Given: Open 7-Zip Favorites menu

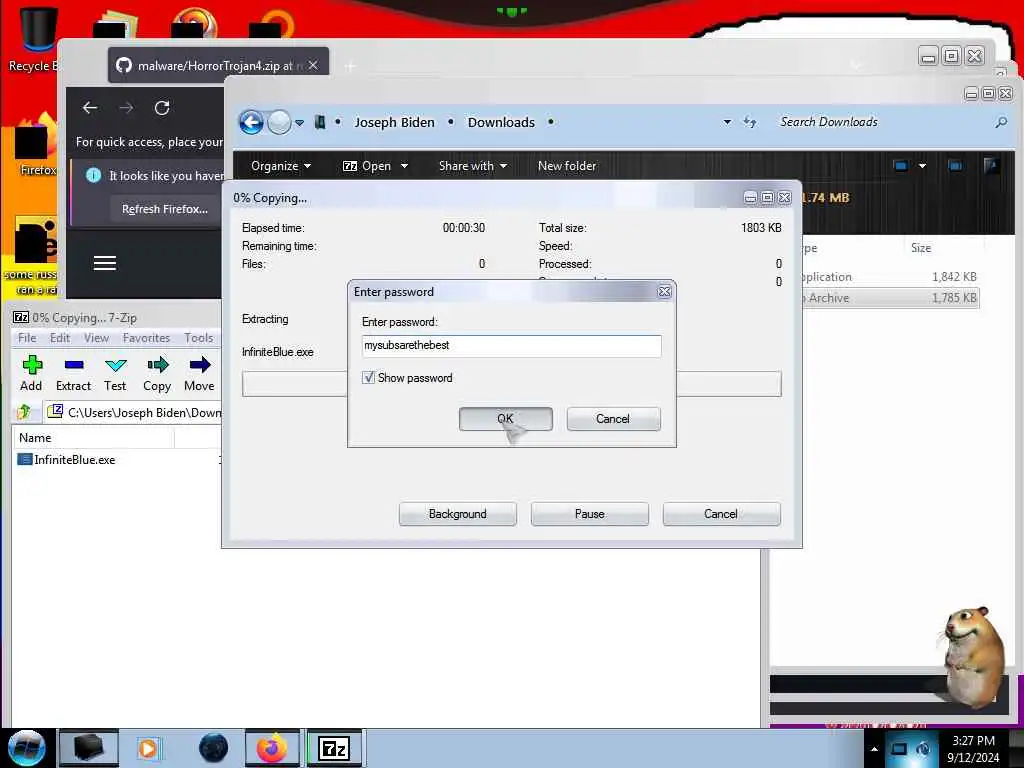Looking at the screenshot, I should click(x=146, y=338).
